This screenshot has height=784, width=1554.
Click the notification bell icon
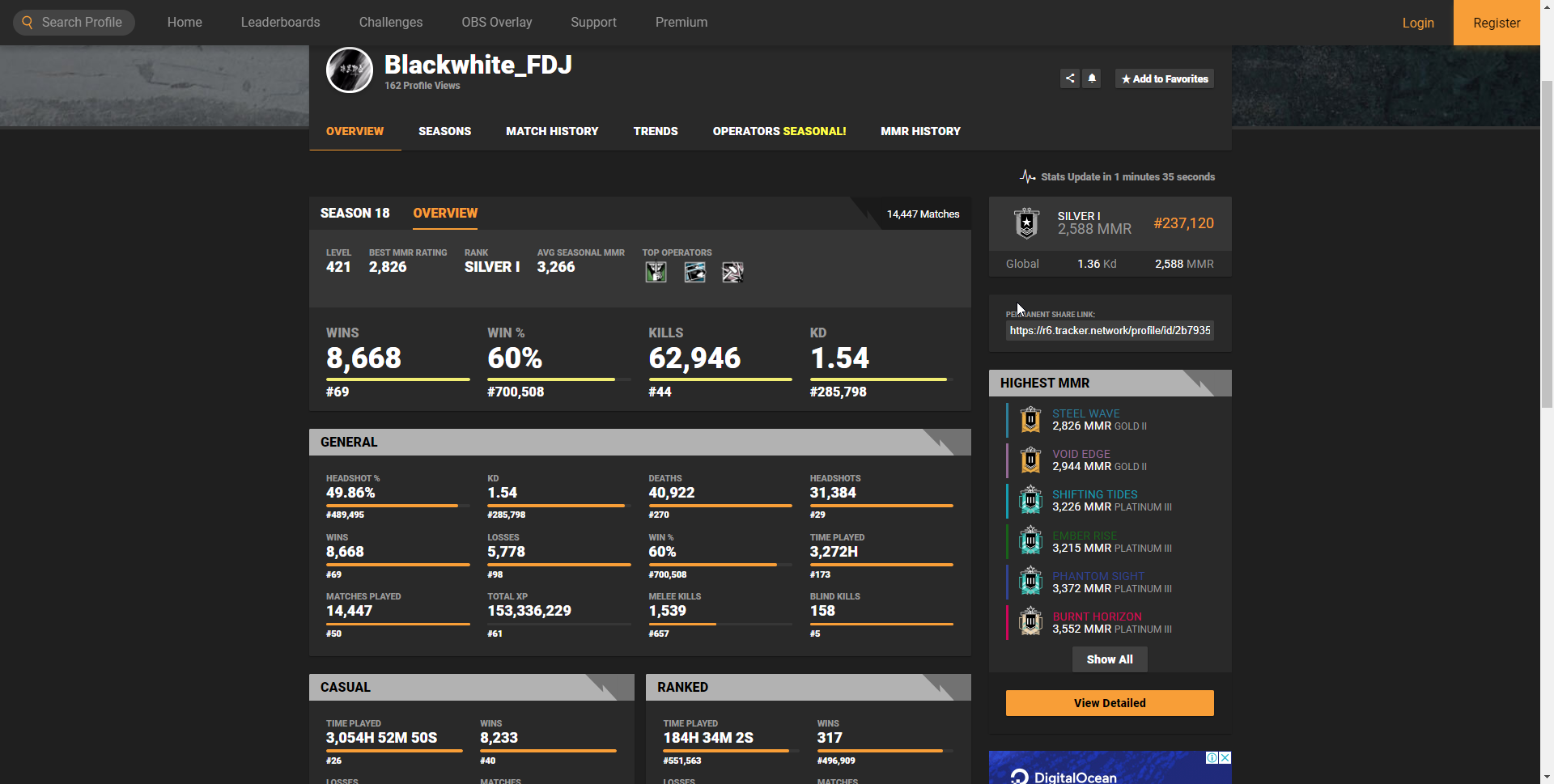point(1092,78)
